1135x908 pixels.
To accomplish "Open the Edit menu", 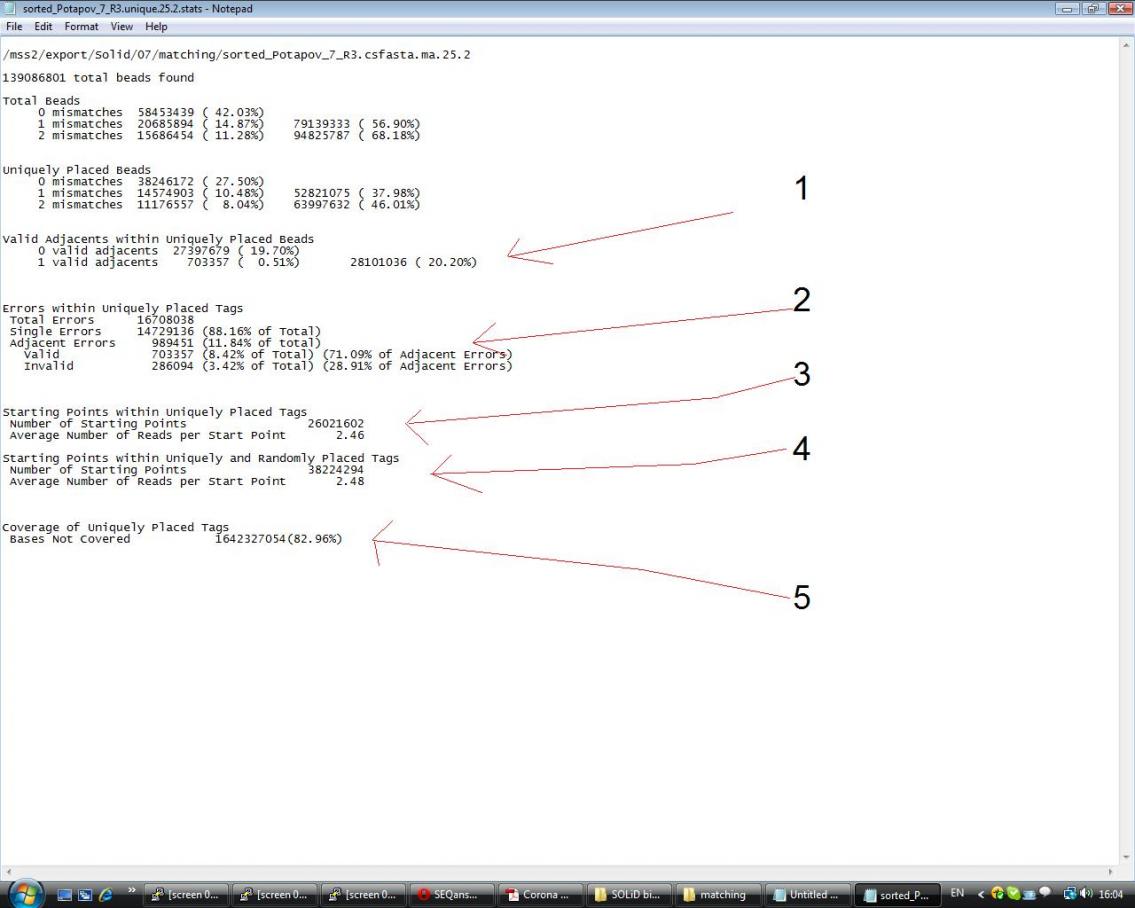I will [43, 27].
